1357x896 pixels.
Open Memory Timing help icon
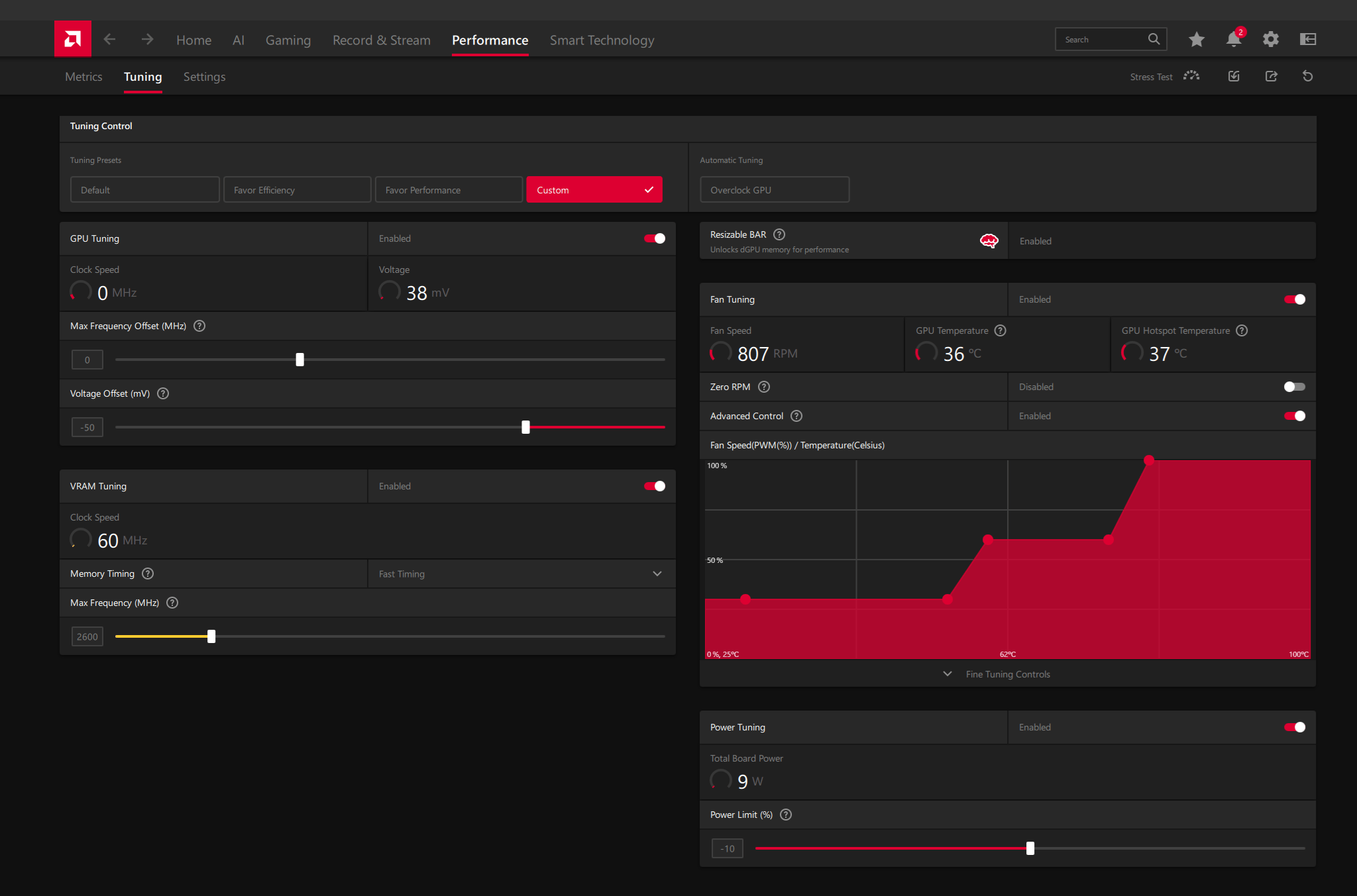pyautogui.click(x=148, y=573)
